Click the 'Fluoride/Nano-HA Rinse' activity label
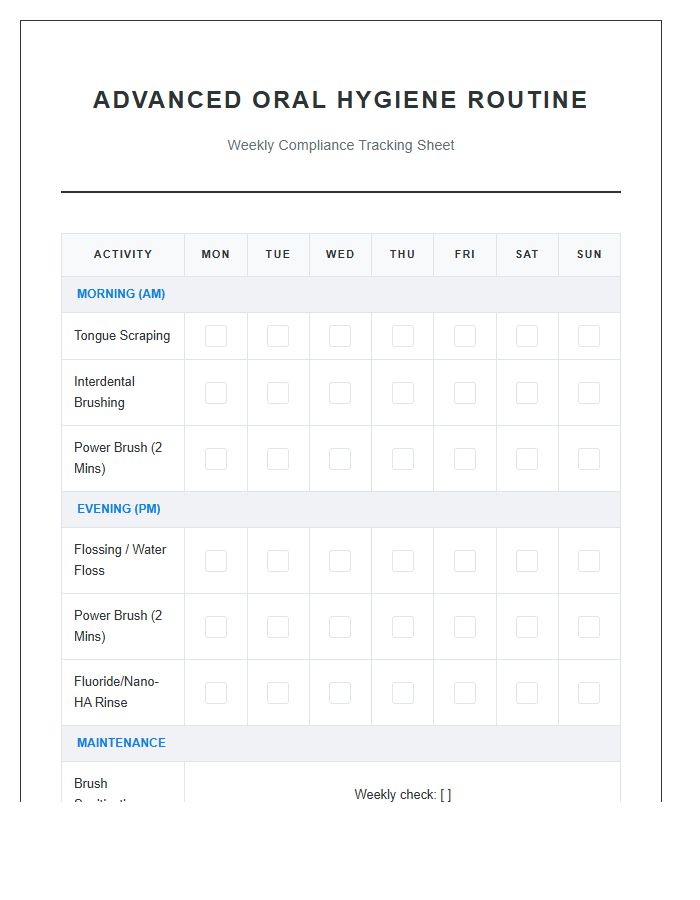Viewport: 700px width, 900px height. click(x=116, y=692)
